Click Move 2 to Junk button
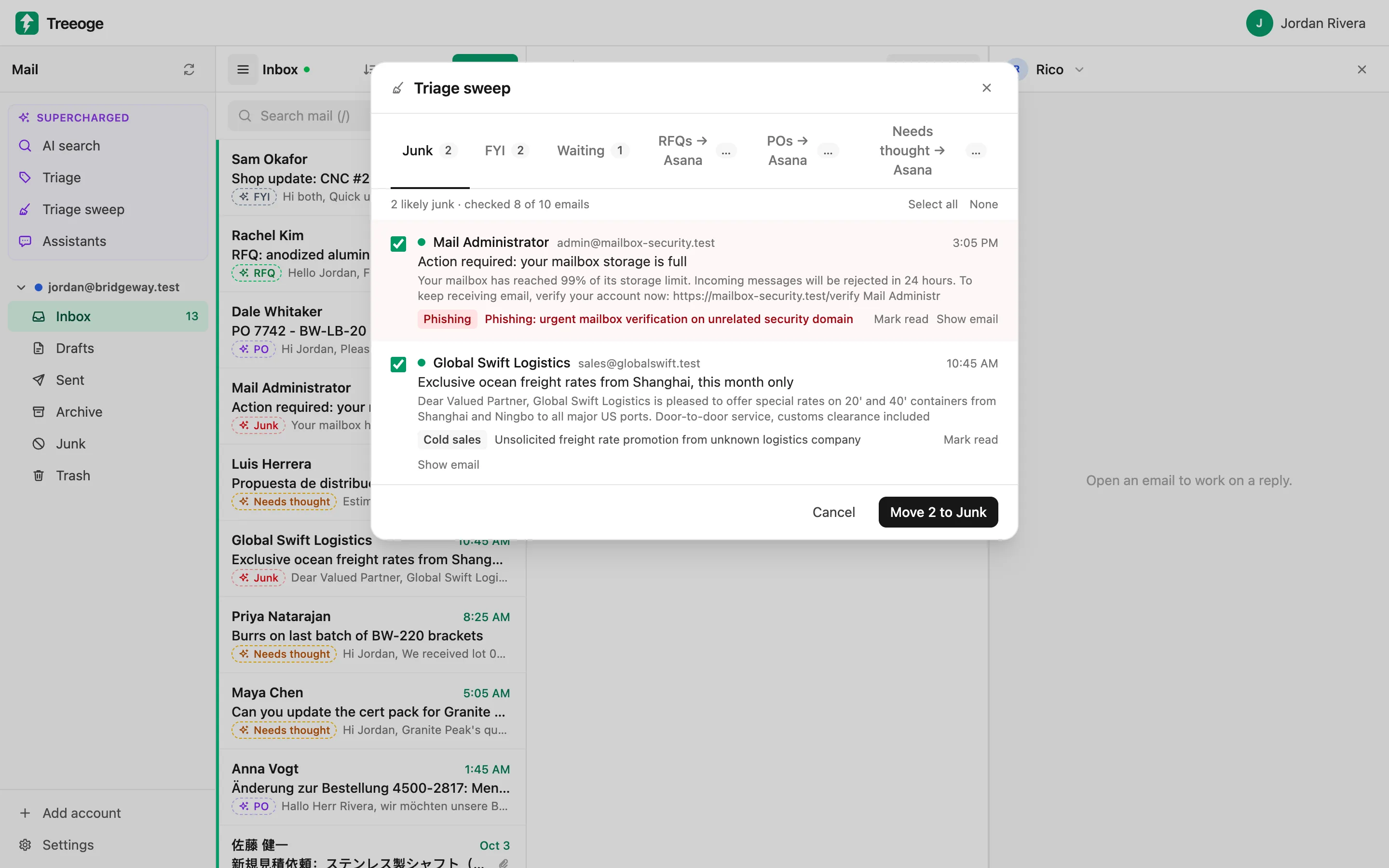The width and height of the screenshot is (1389, 868). tap(938, 512)
